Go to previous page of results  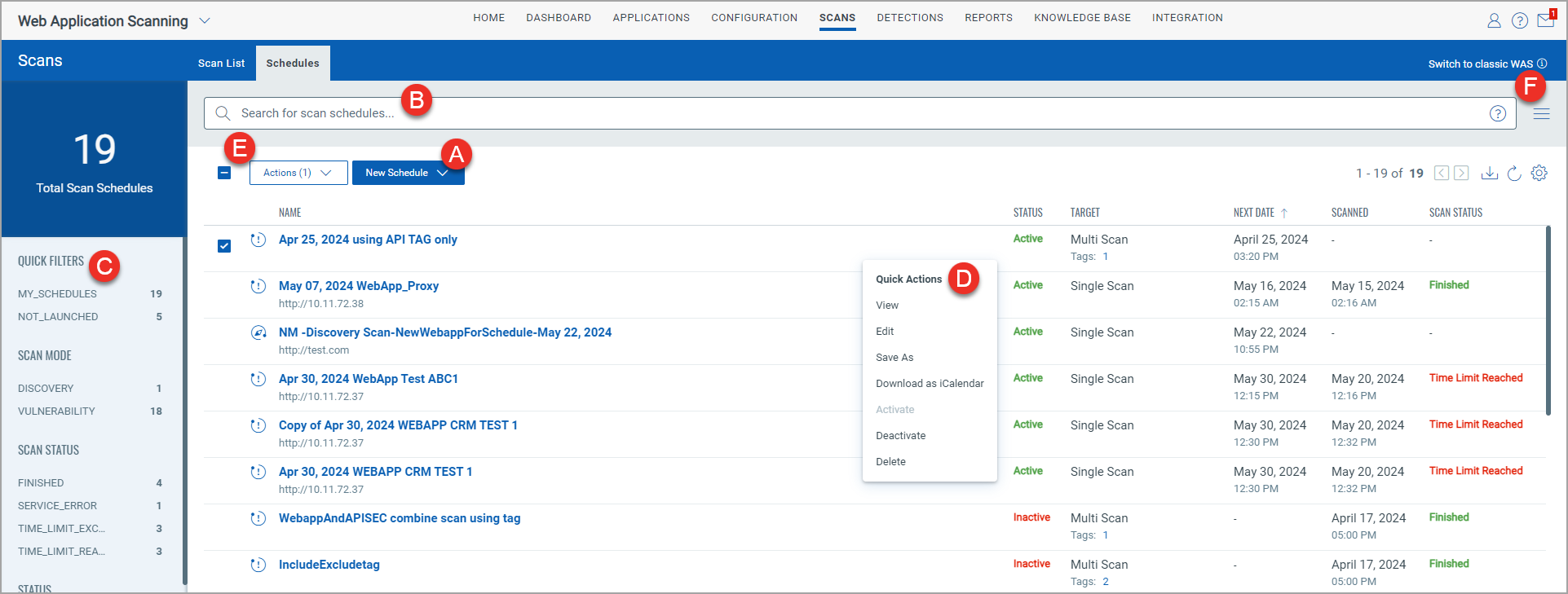tap(1442, 173)
